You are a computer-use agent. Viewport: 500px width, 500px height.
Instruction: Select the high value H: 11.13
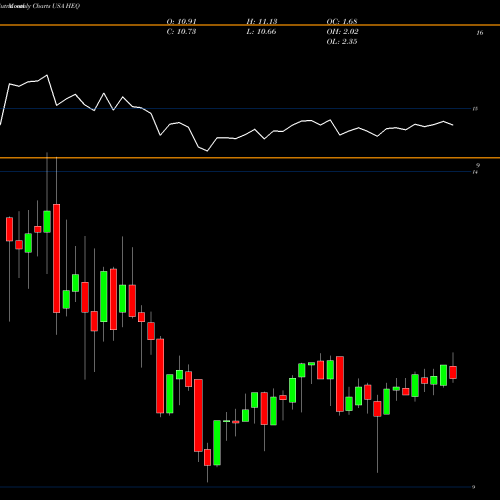(262, 22)
